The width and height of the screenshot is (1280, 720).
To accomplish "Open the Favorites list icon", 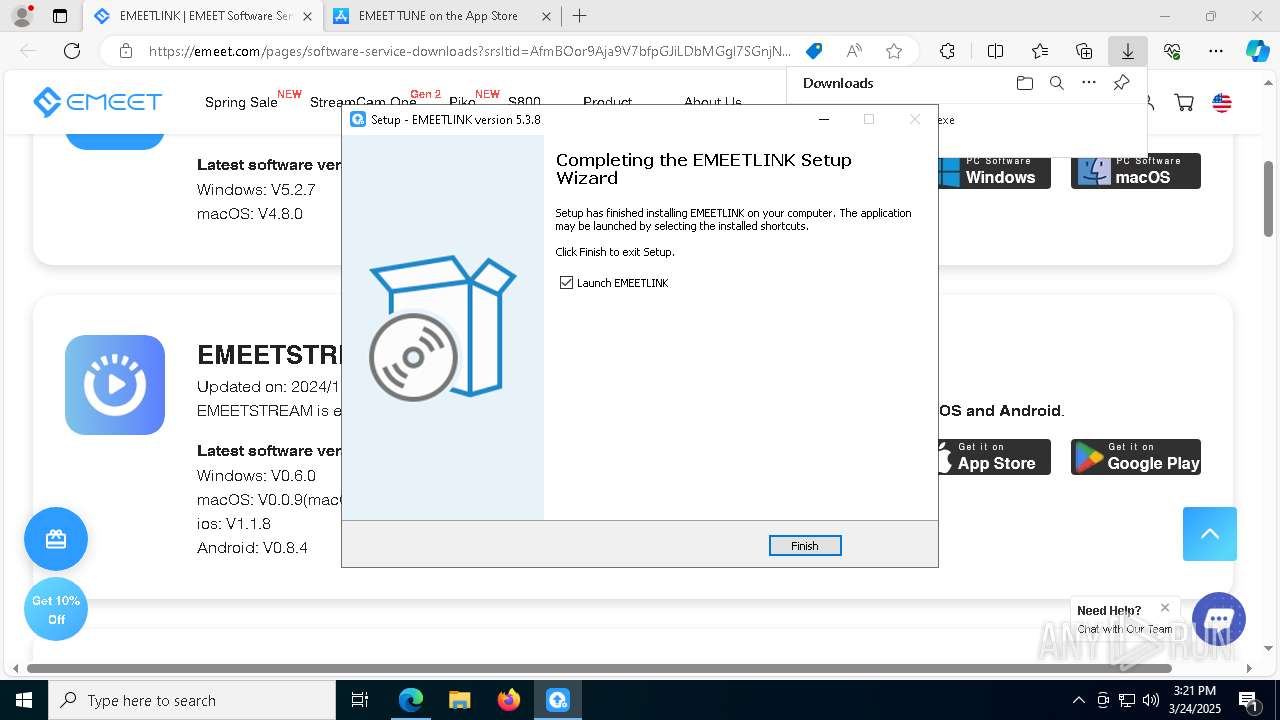I will (1040, 51).
